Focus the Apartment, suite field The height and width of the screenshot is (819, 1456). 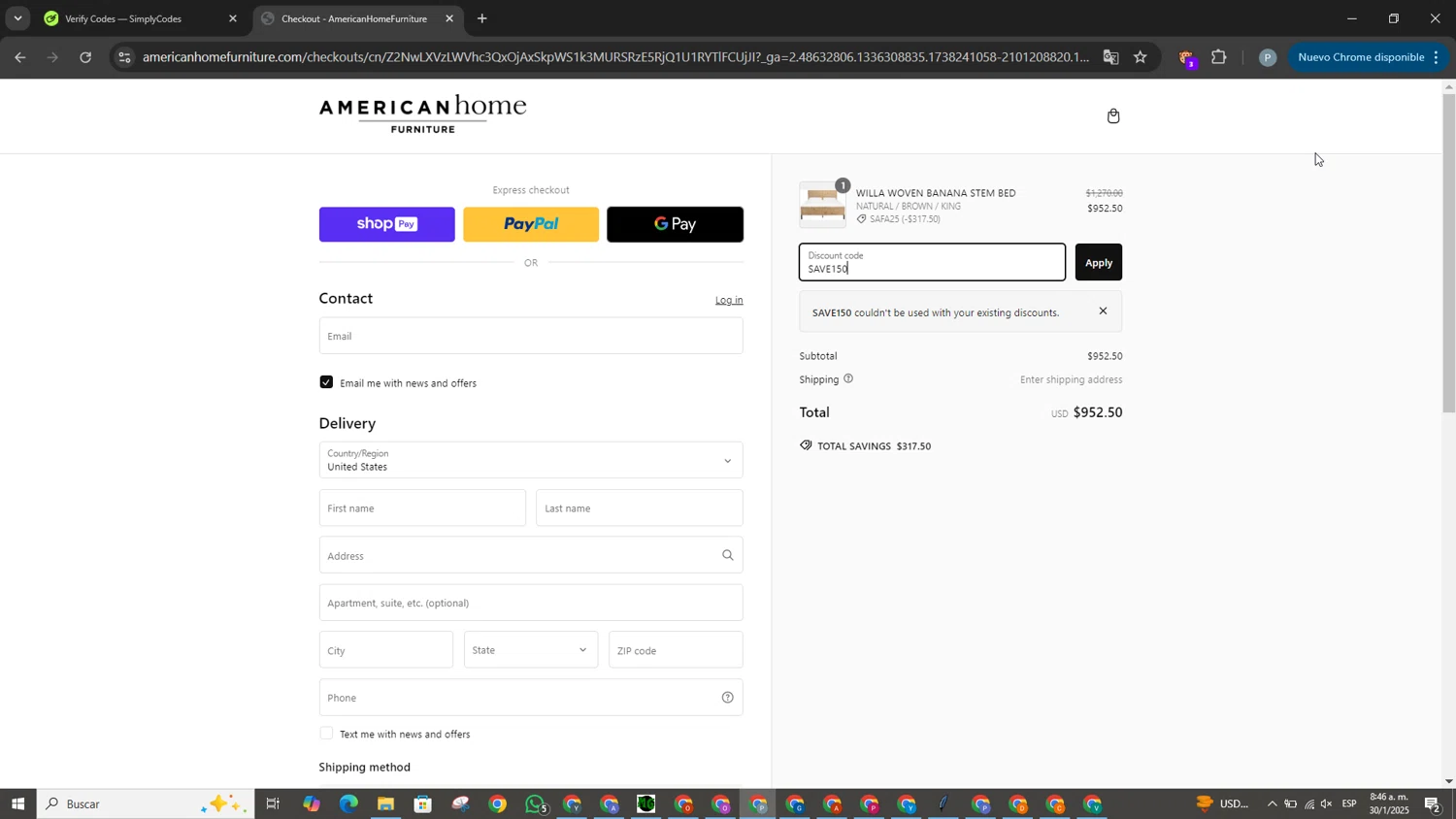click(x=531, y=603)
